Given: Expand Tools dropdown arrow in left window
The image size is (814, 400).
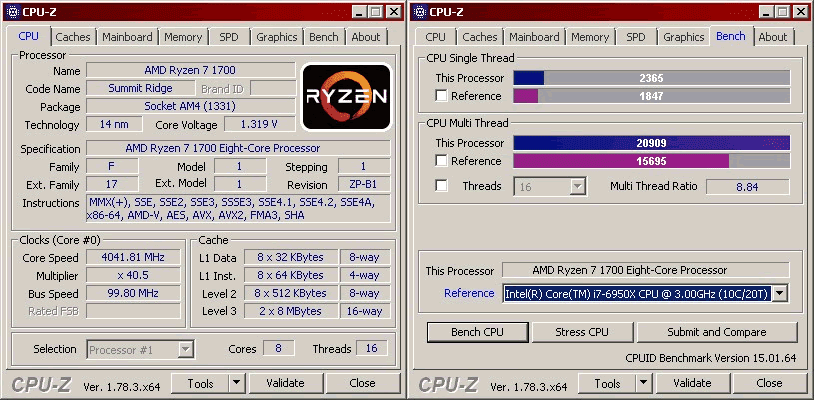Looking at the screenshot, I should click(236, 383).
